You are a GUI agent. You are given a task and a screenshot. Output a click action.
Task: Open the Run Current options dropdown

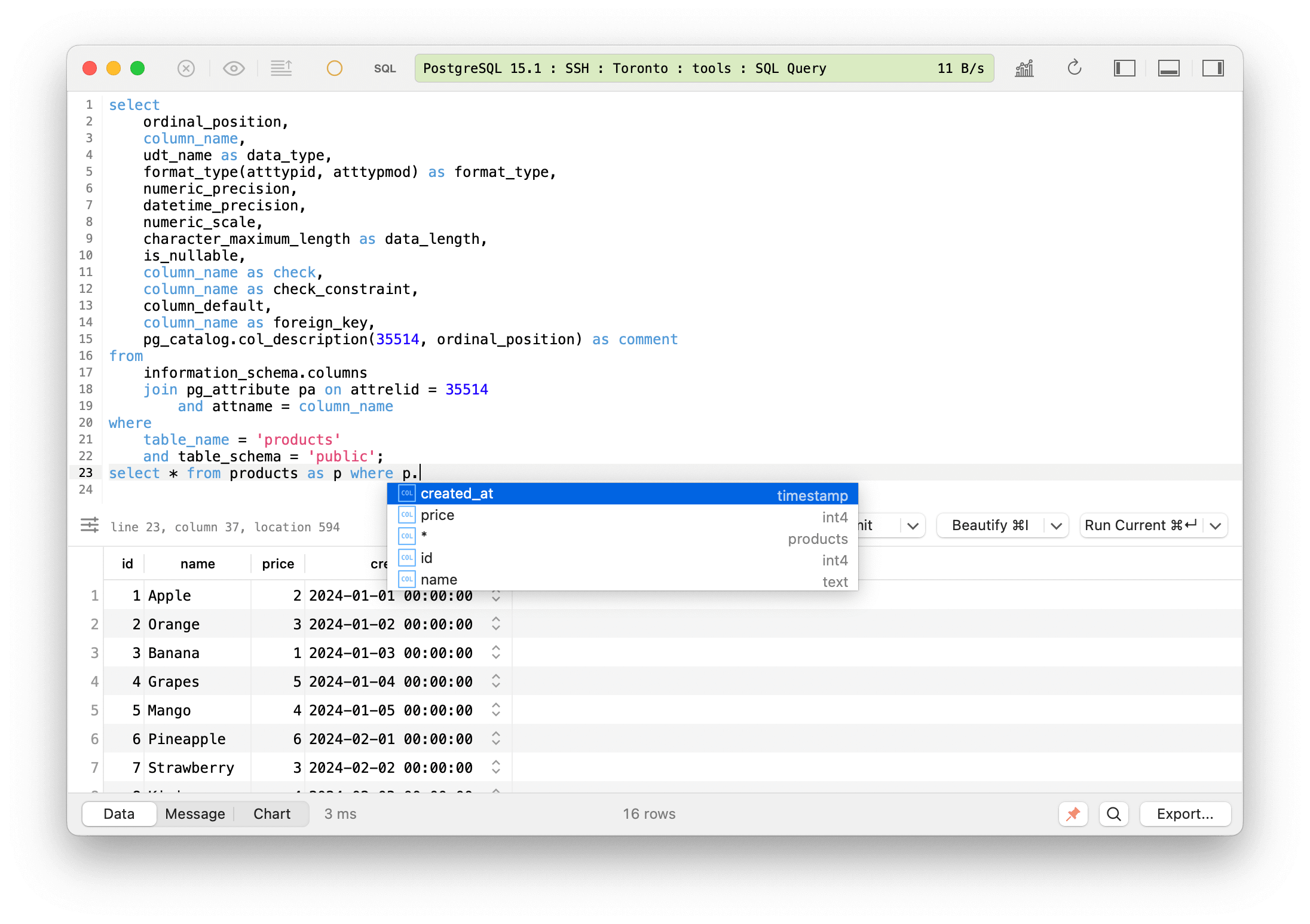pyautogui.click(x=1215, y=525)
